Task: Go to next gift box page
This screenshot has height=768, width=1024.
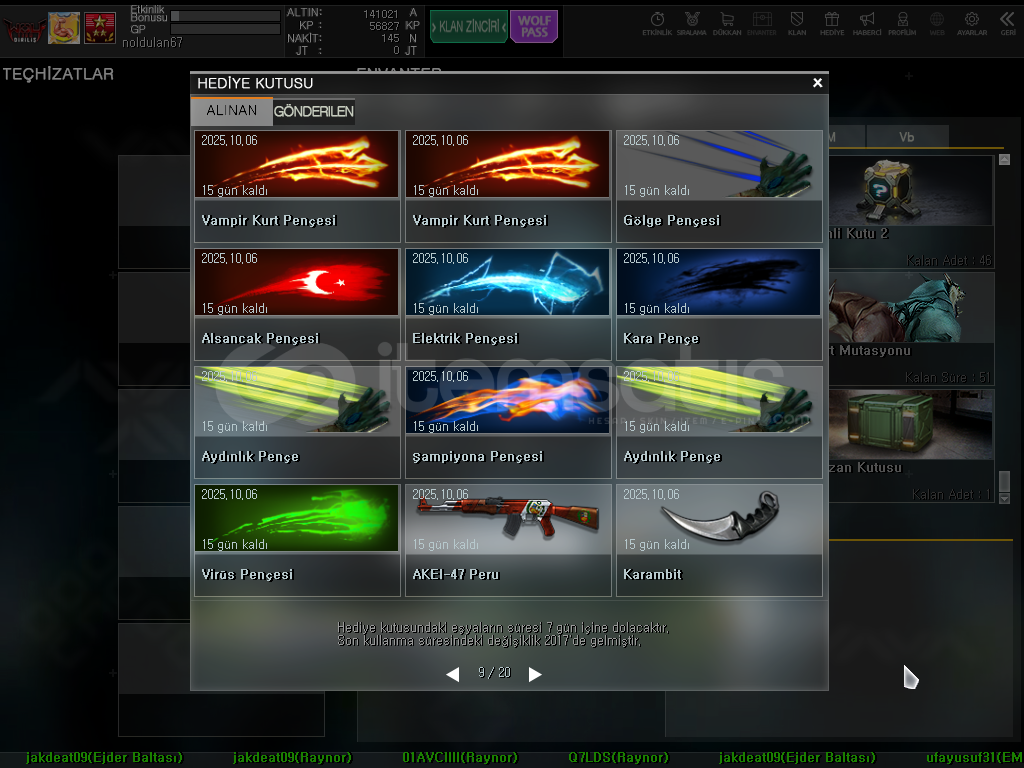Action: (535, 674)
